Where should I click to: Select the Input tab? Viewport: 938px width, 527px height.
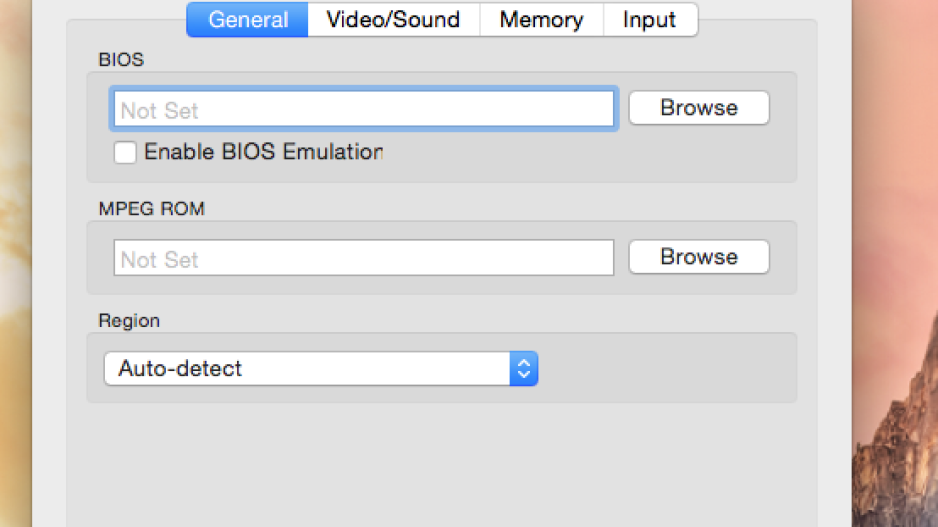tap(650, 20)
